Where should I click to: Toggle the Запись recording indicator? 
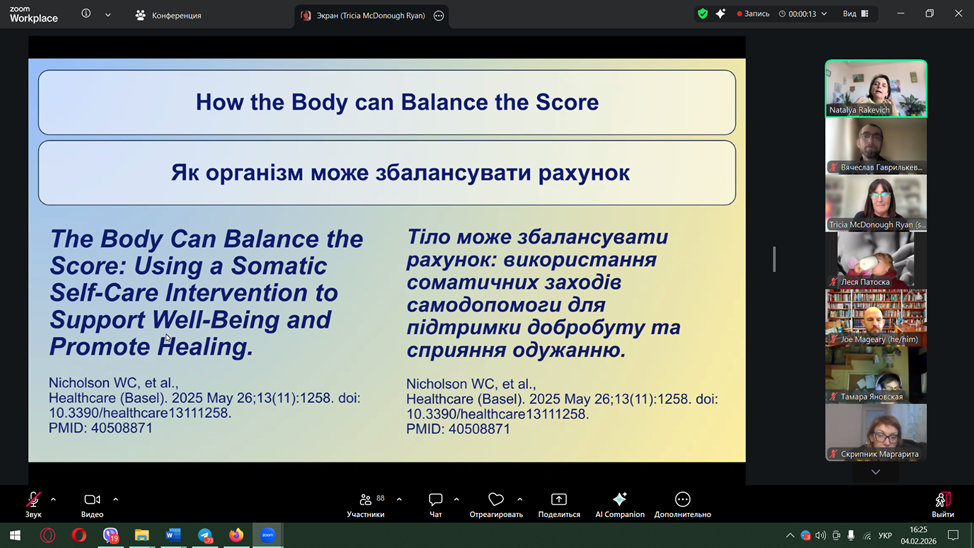pyautogui.click(x=753, y=14)
